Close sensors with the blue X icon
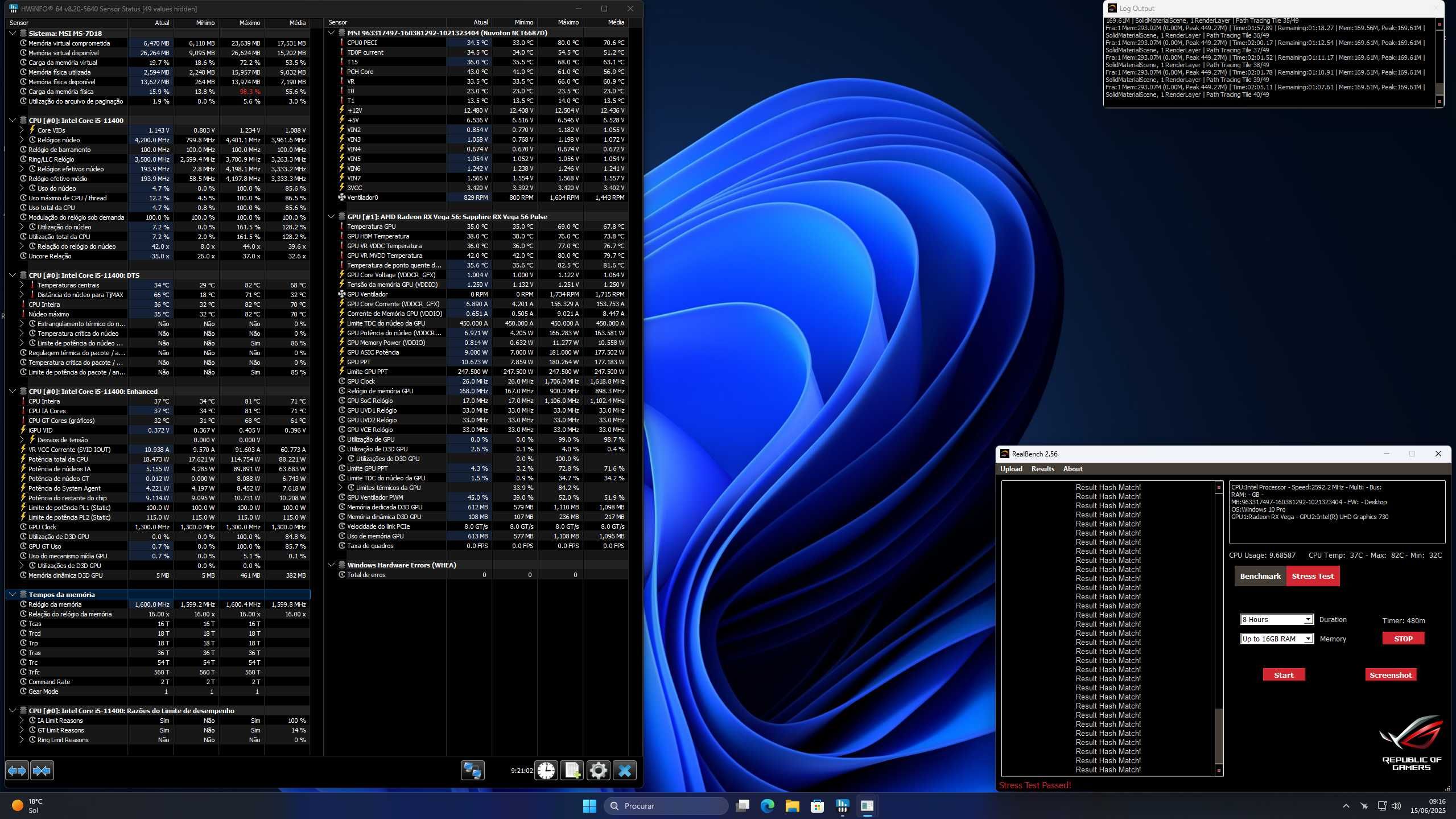The width and height of the screenshot is (1456, 819). coord(624,771)
